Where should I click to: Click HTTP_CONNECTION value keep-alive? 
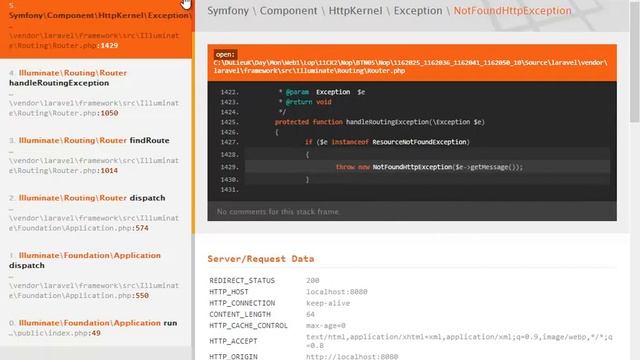tap(328, 303)
